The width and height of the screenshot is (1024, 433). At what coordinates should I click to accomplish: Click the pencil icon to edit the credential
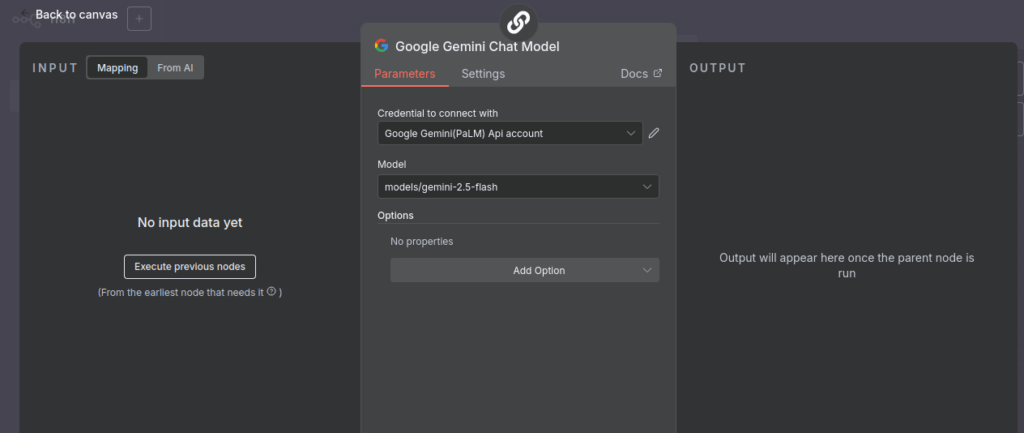pos(654,133)
